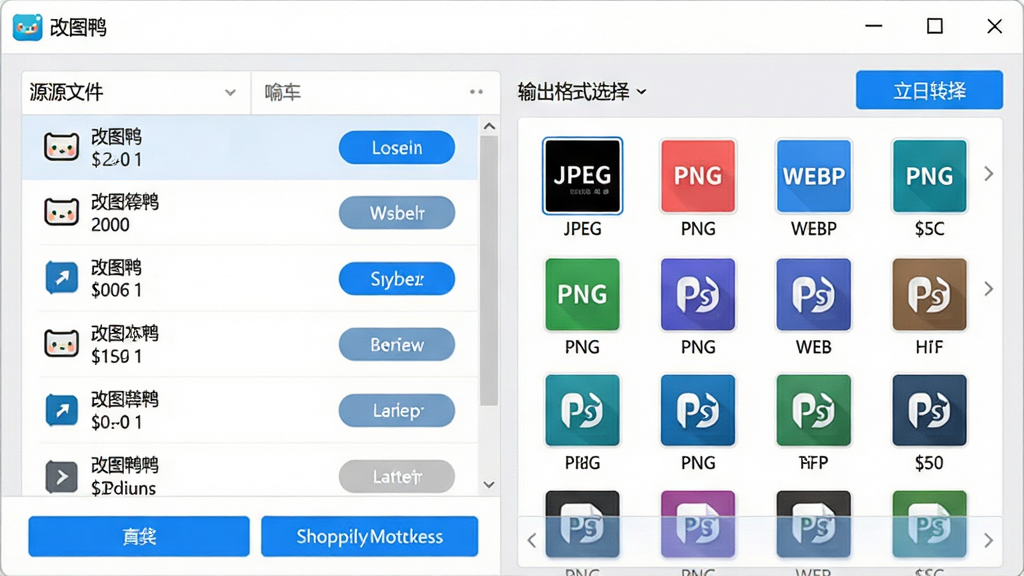
Task: Select the black JPEG format tile
Action: (582, 176)
